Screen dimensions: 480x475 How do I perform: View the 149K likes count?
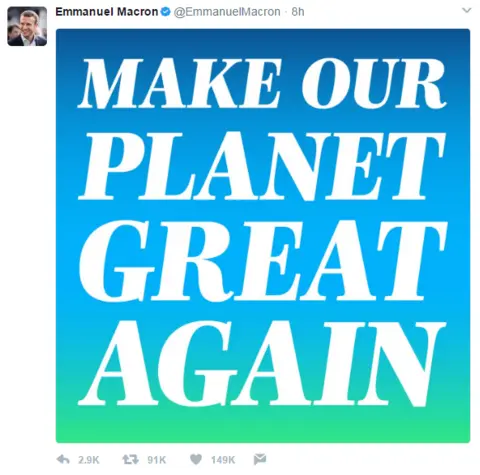pos(223,460)
